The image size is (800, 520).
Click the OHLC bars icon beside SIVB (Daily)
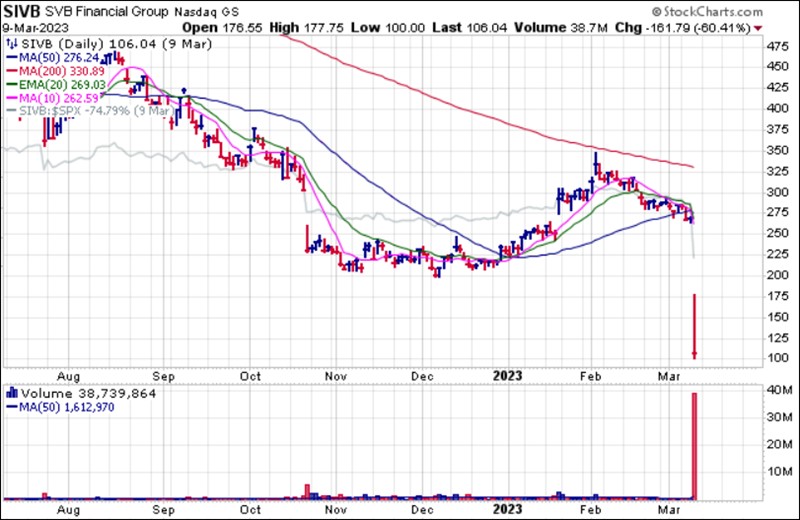click(x=12, y=44)
